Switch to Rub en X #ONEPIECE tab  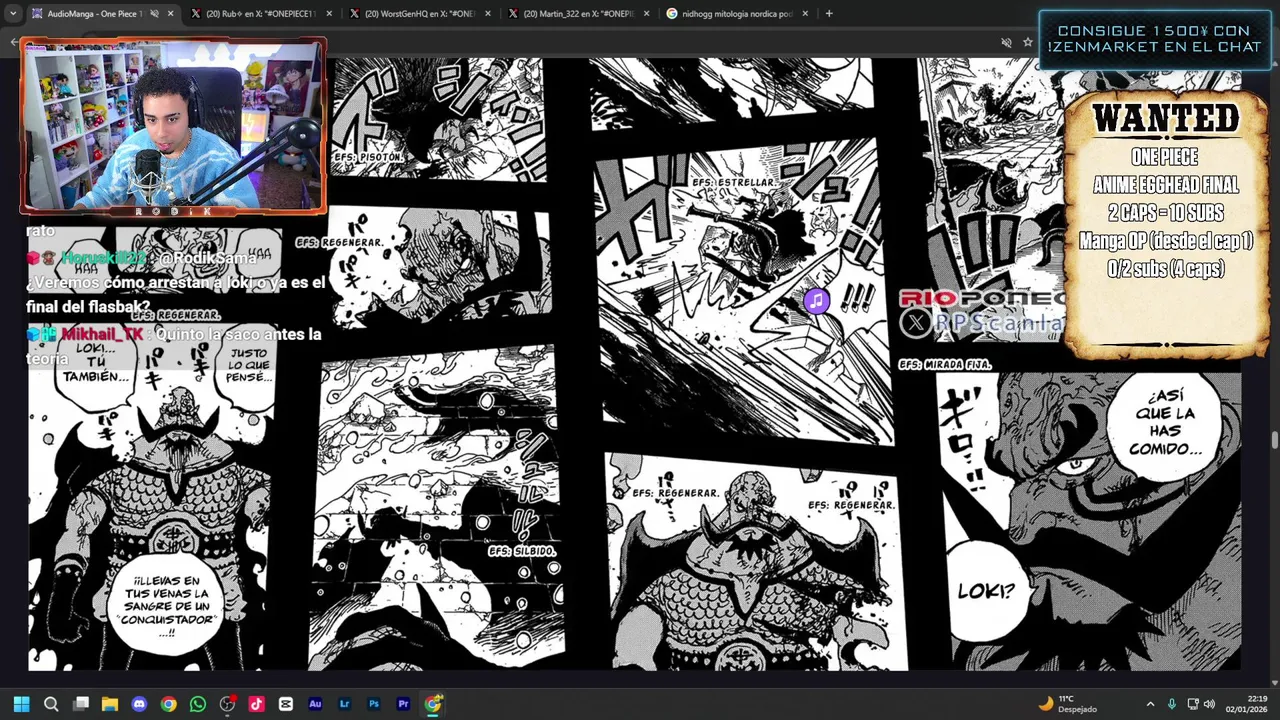260,14
